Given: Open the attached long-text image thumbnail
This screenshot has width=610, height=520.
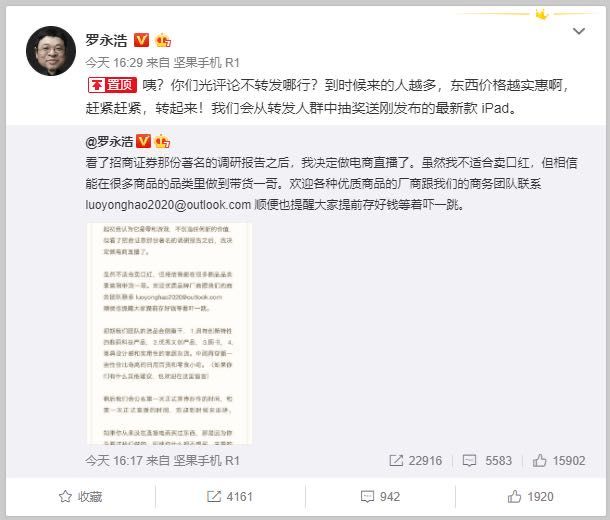Looking at the screenshot, I should click(169, 333).
